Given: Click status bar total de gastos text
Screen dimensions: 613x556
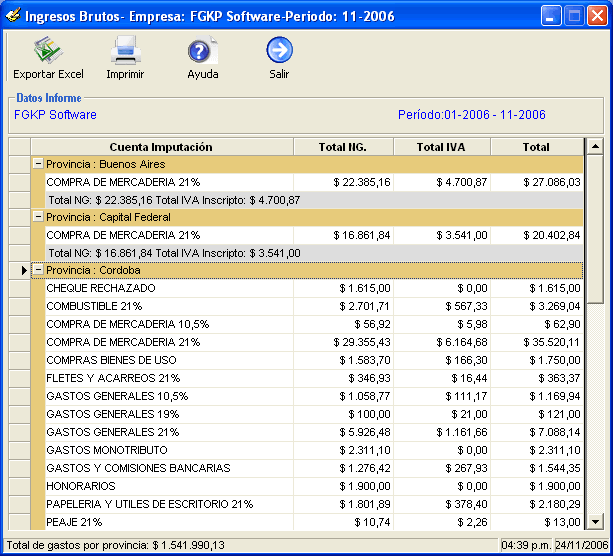Looking at the screenshot, I should (x=116, y=545).
